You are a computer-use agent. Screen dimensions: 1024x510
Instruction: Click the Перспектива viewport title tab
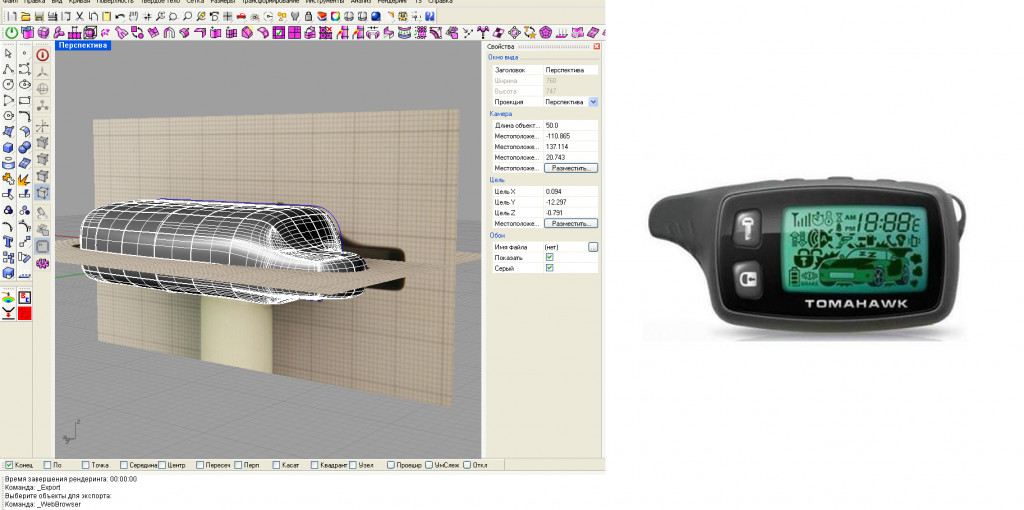click(x=83, y=45)
